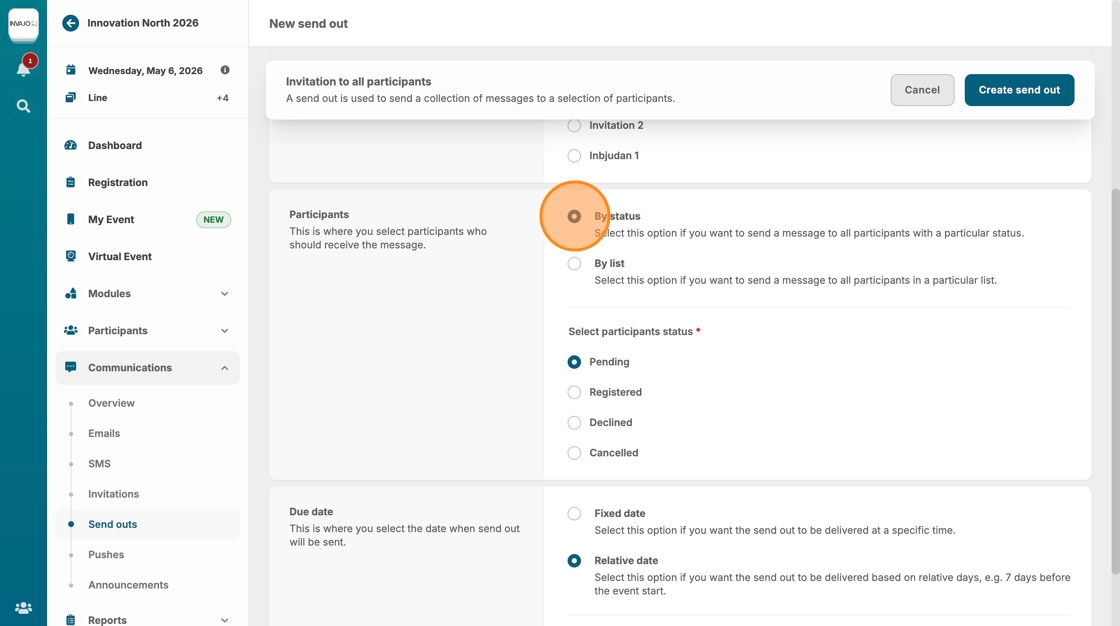Open the notifications bell icon
The width and height of the screenshot is (1120, 626).
coord(23,69)
